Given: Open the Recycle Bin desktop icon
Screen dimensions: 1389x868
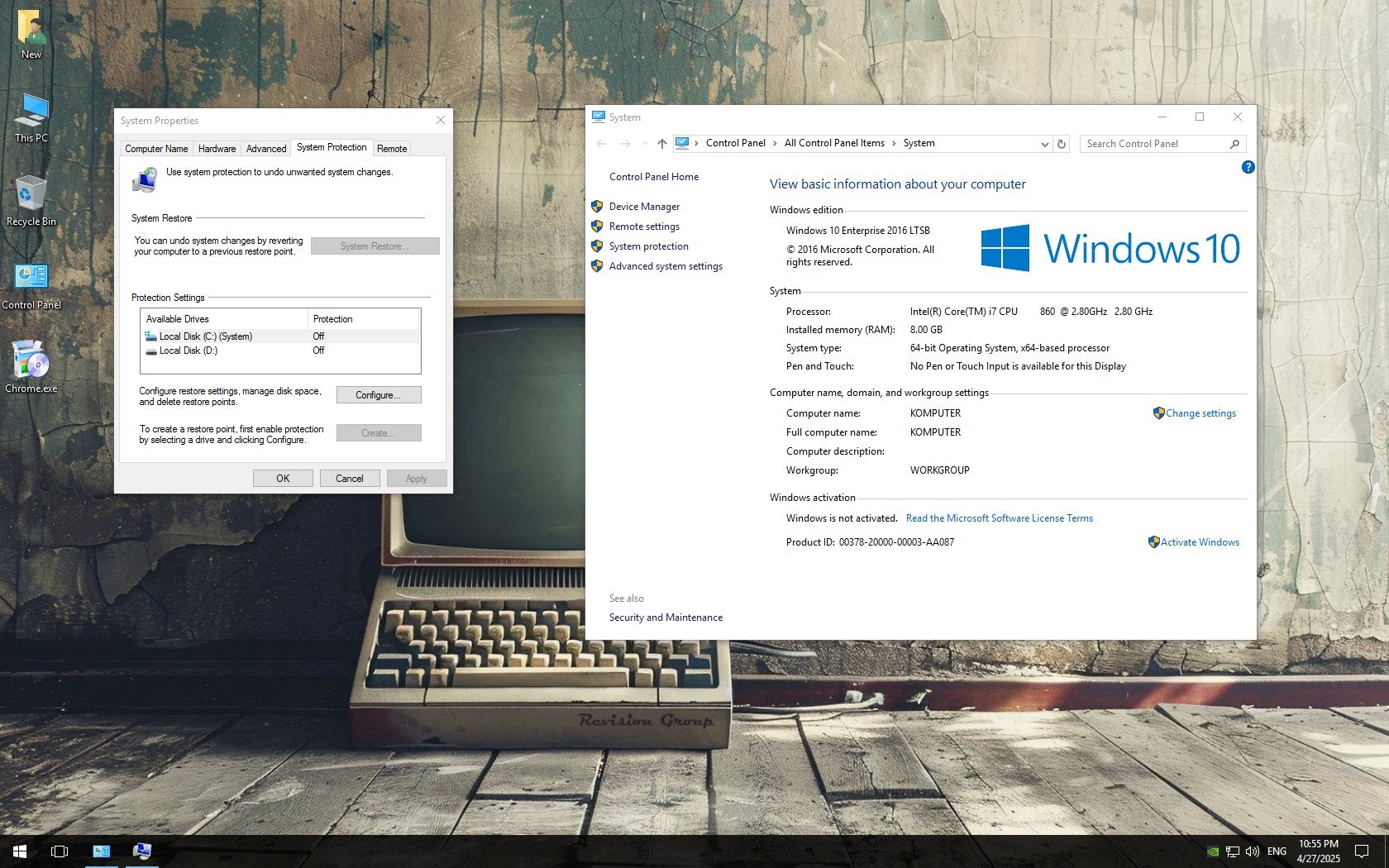Looking at the screenshot, I should click(31, 198).
